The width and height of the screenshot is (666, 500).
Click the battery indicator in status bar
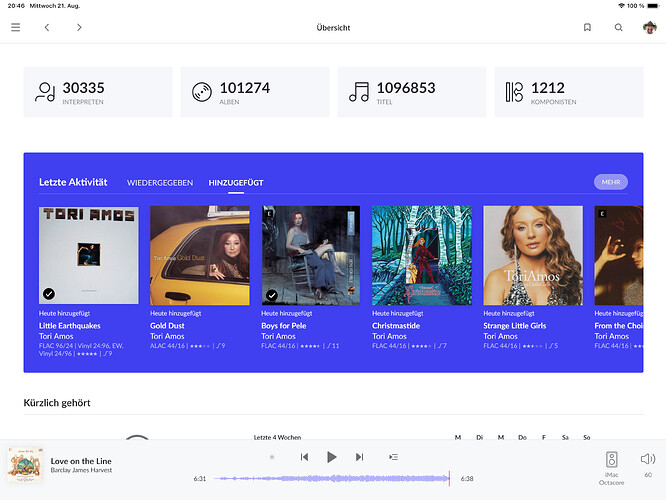pyautogui.click(x=653, y=6)
